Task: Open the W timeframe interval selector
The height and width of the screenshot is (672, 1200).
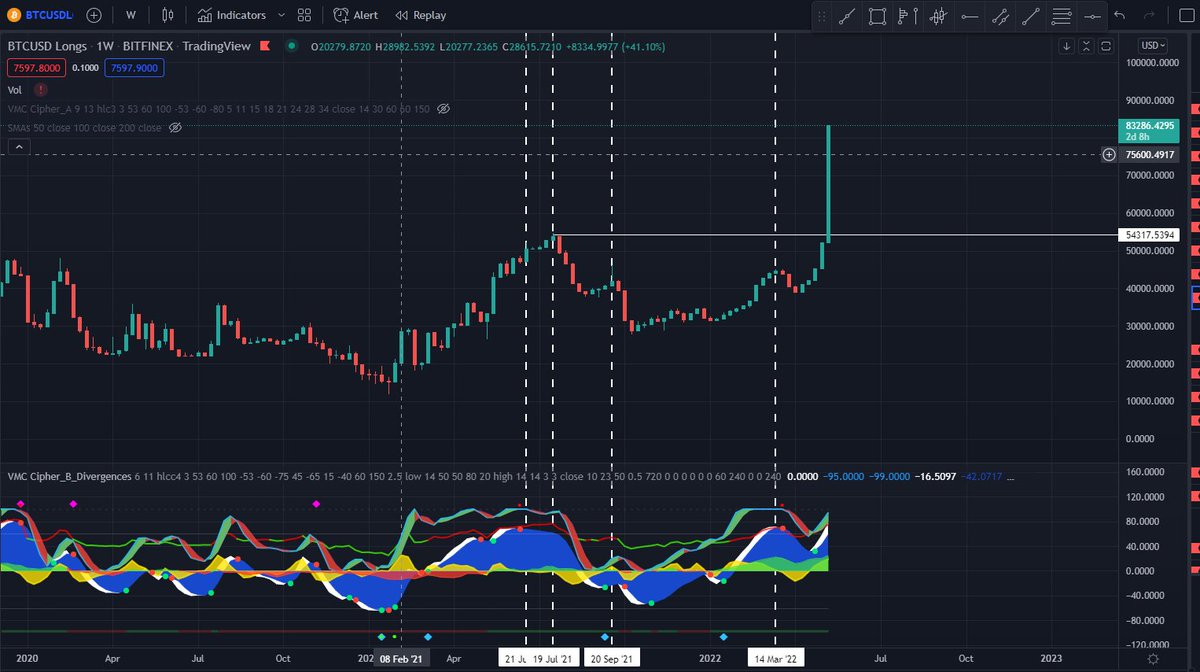Action: (x=130, y=15)
